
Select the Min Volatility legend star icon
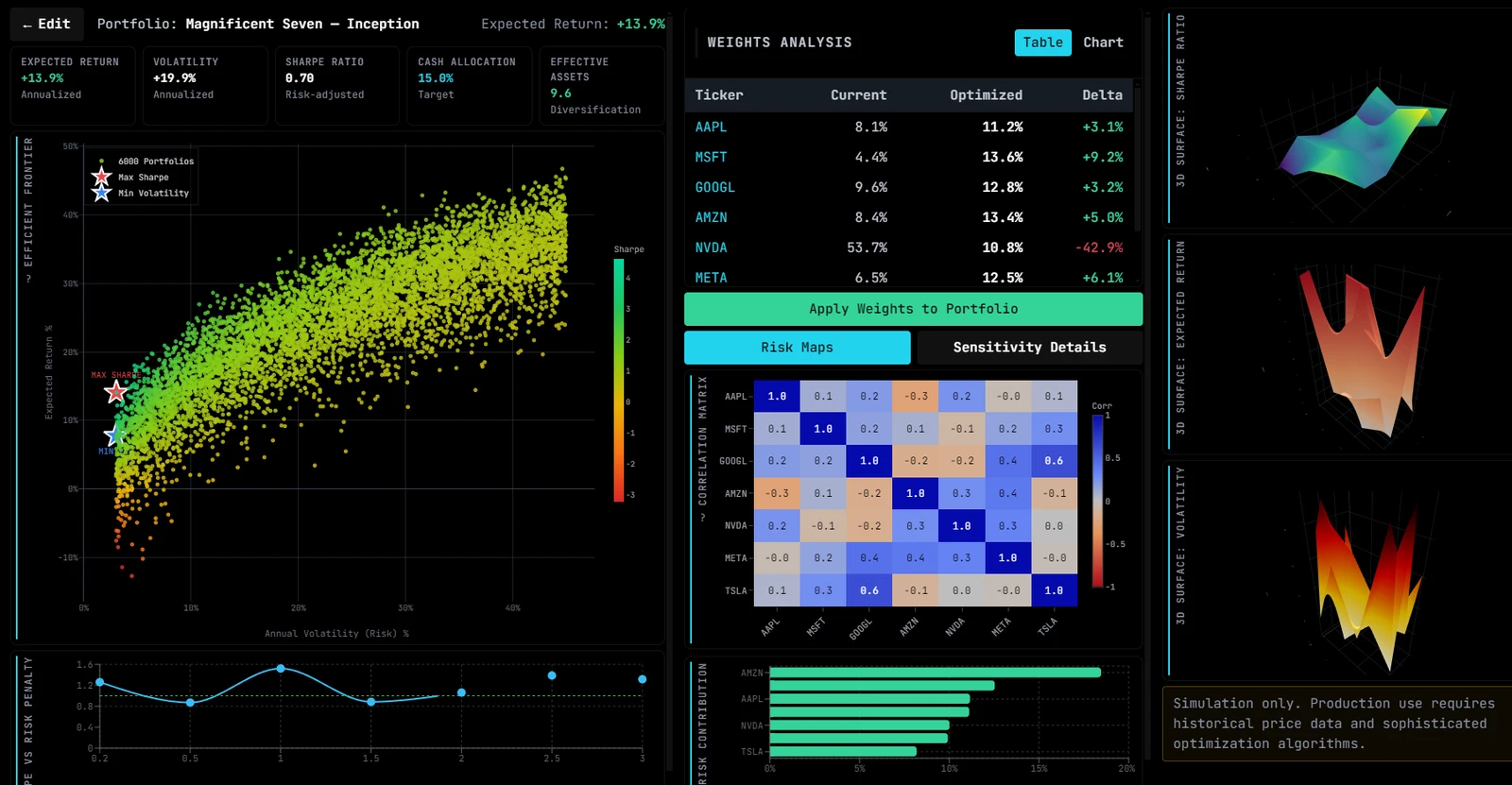(x=101, y=193)
